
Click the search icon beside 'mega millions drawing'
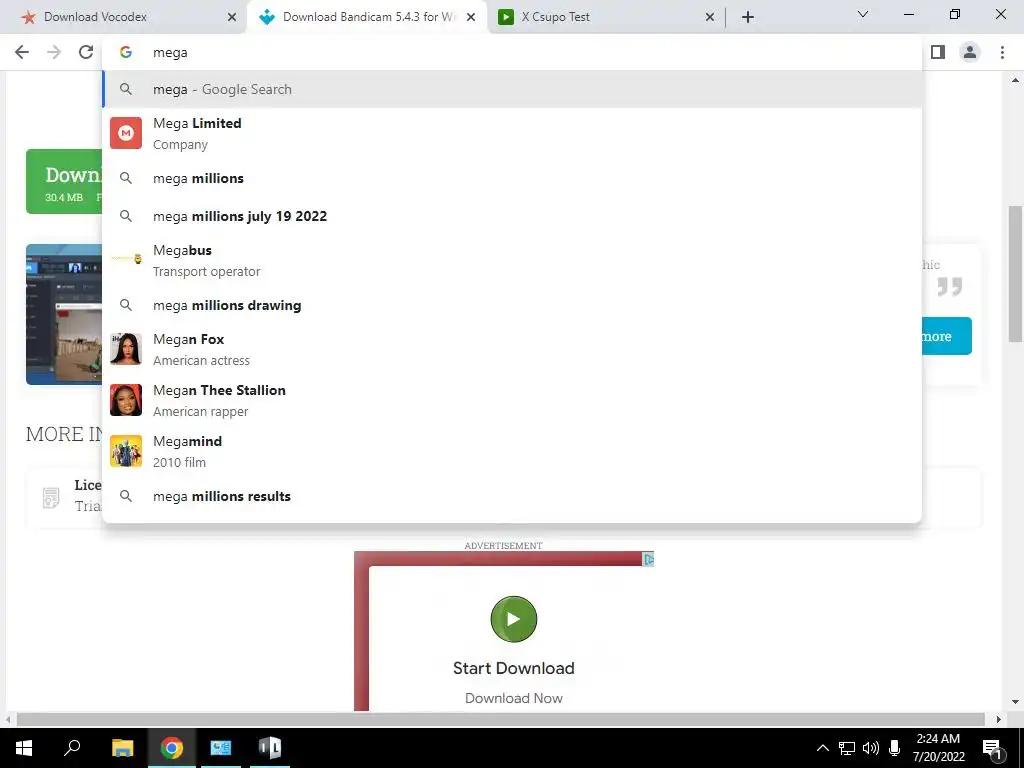[x=126, y=305]
